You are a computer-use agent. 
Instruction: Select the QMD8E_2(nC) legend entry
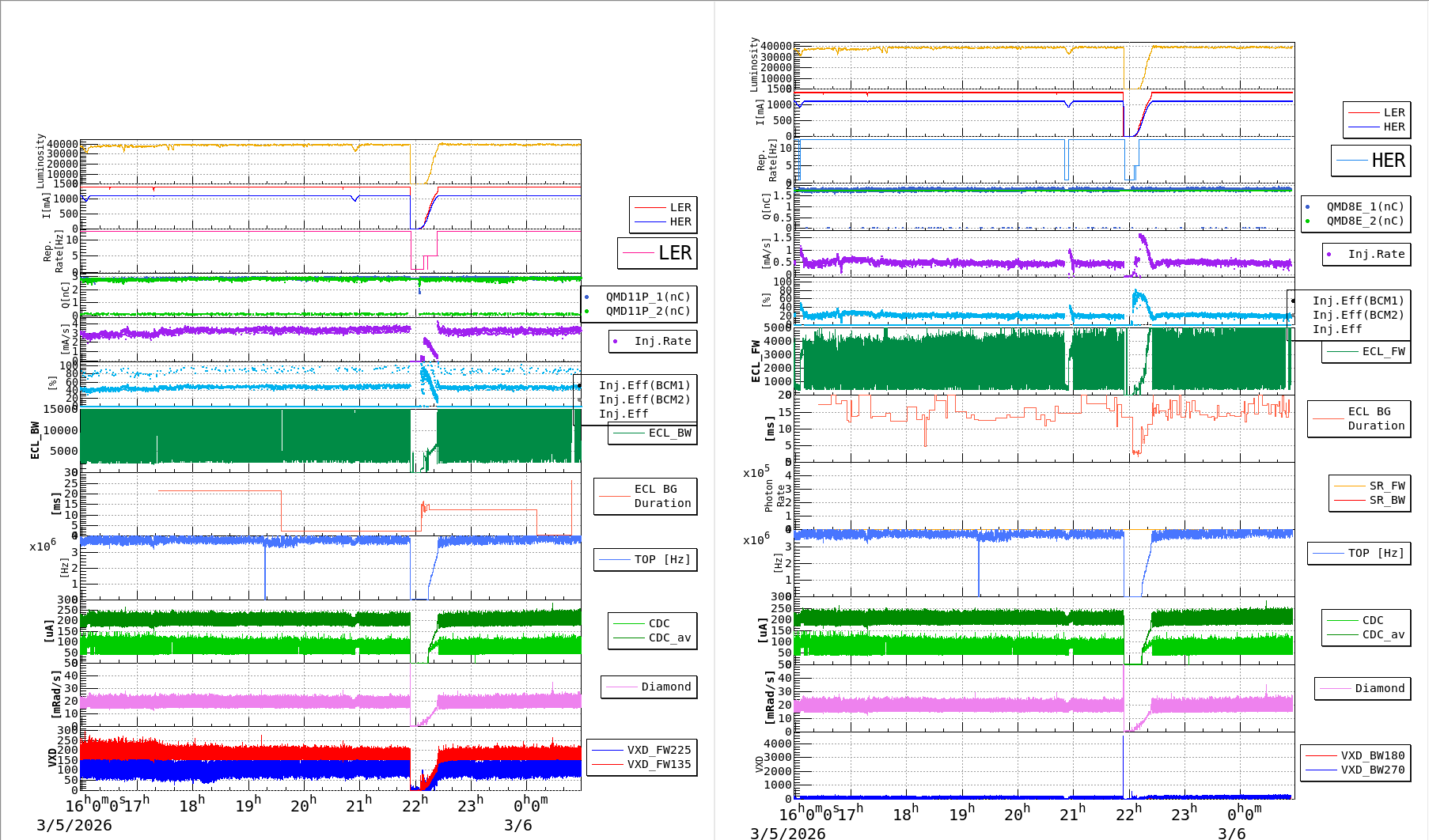click(x=1365, y=221)
